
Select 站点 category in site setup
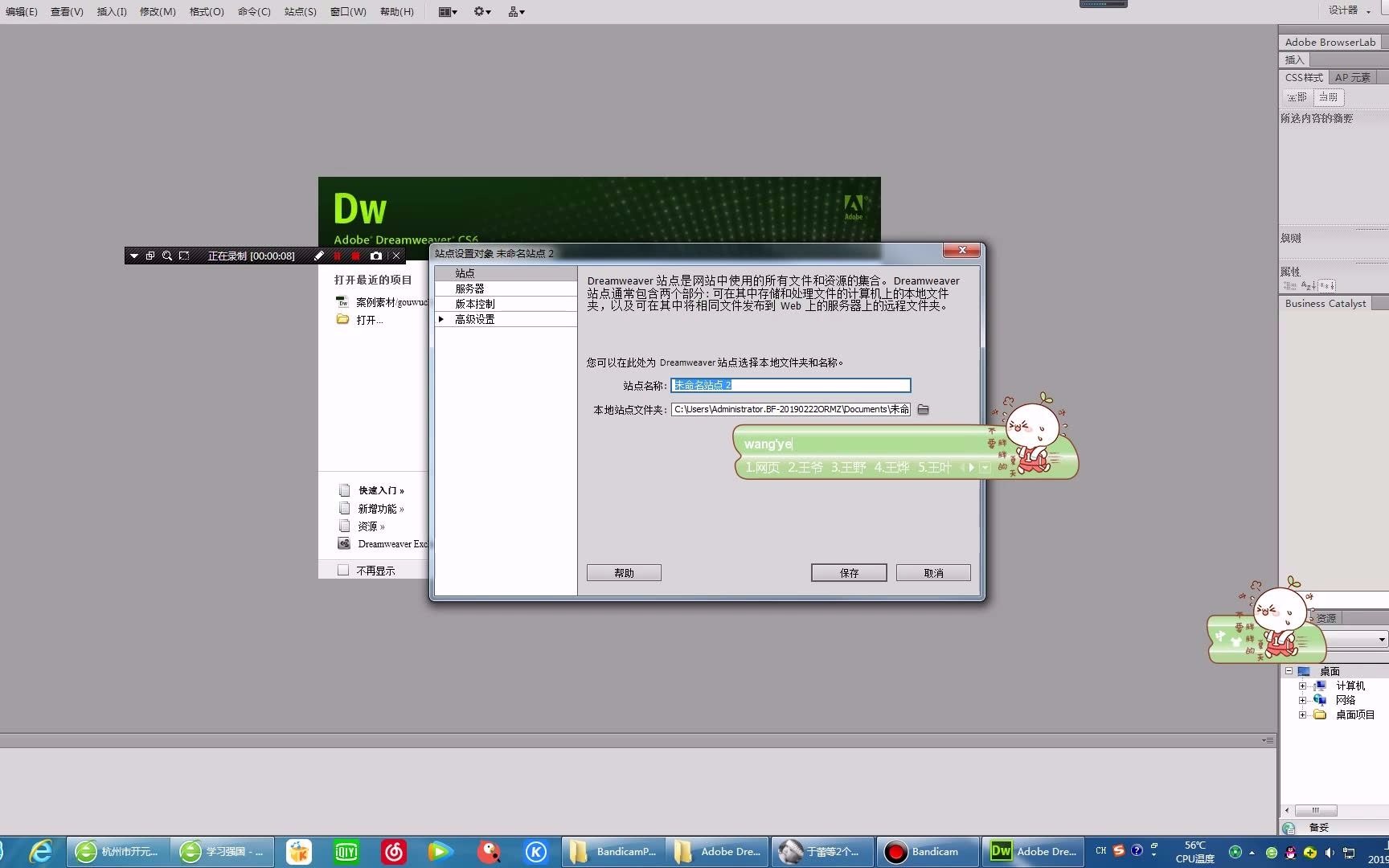(x=506, y=273)
